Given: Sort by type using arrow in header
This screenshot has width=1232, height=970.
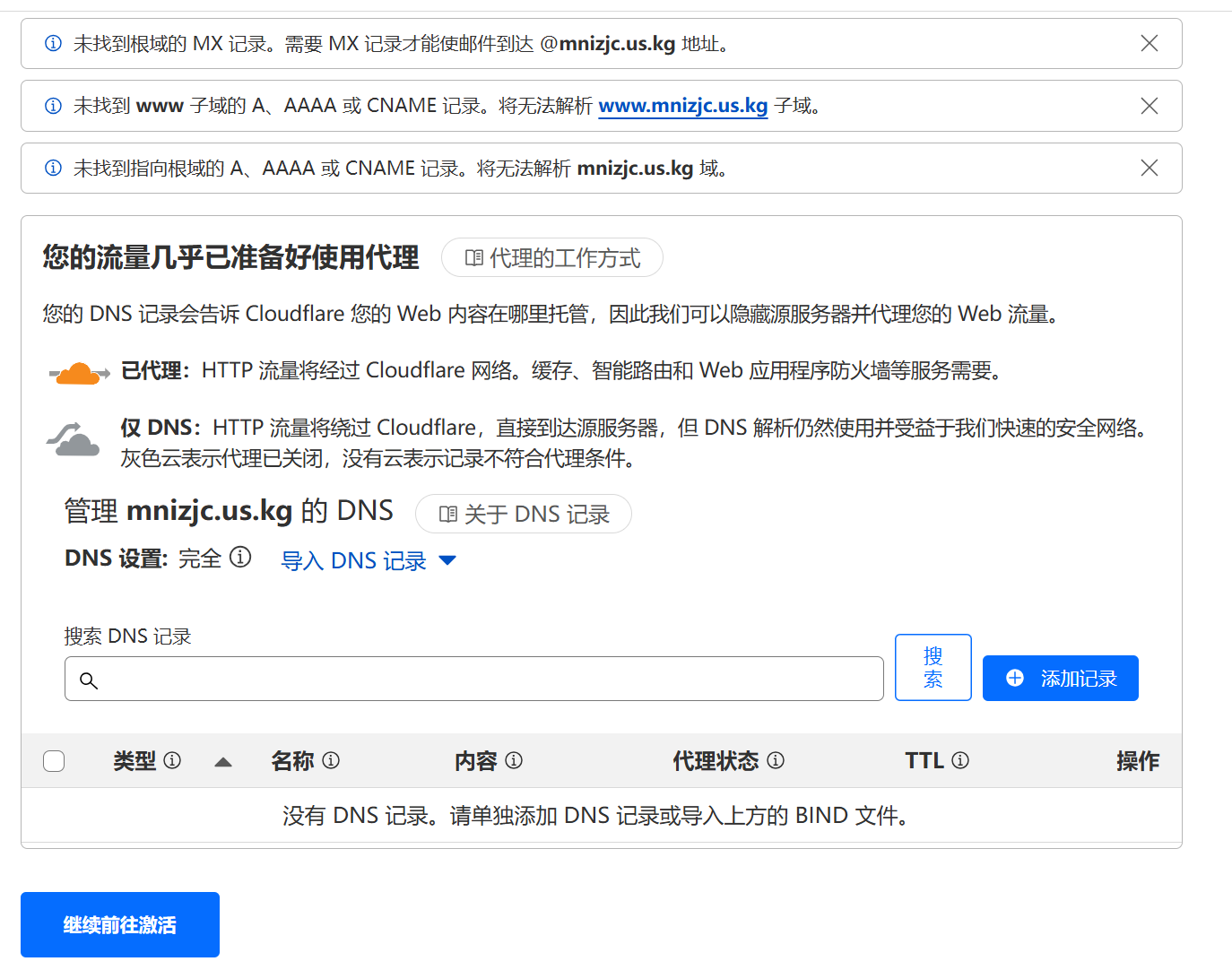Looking at the screenshot, I should point(223,762).
